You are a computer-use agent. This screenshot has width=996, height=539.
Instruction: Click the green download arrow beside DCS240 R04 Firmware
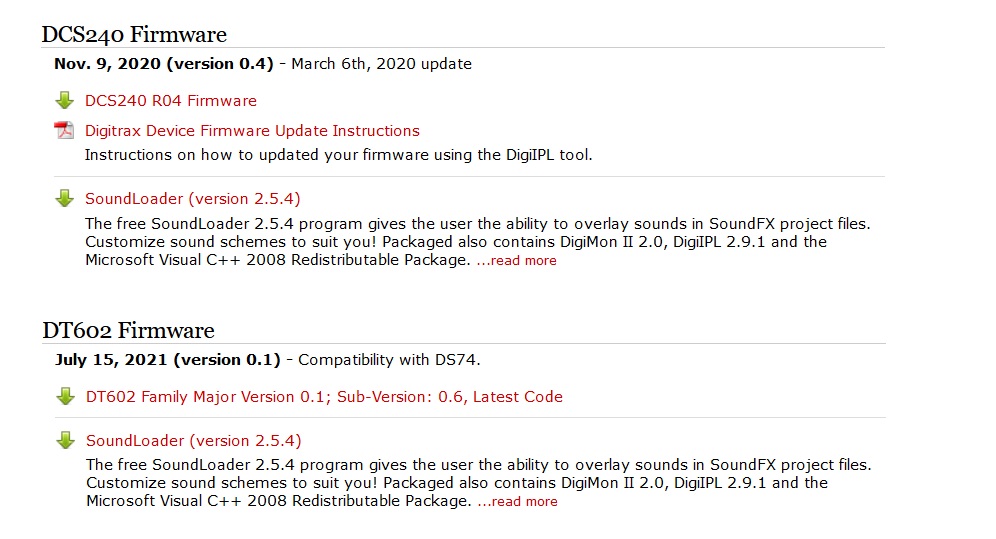[65, 100]
